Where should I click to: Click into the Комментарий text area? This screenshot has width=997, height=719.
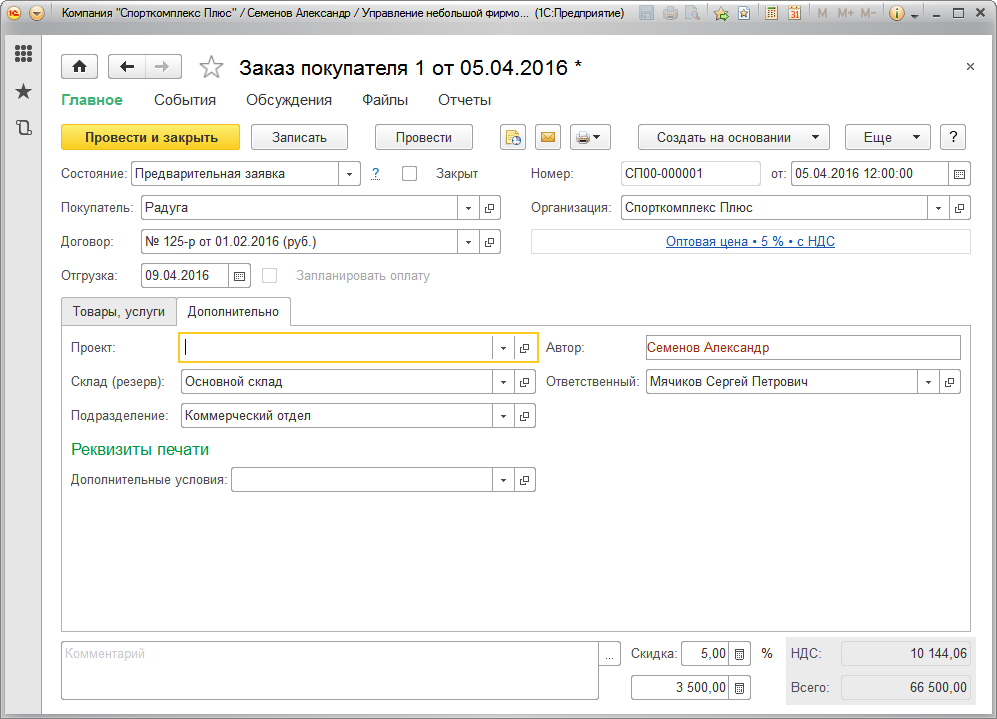point(330,671)
